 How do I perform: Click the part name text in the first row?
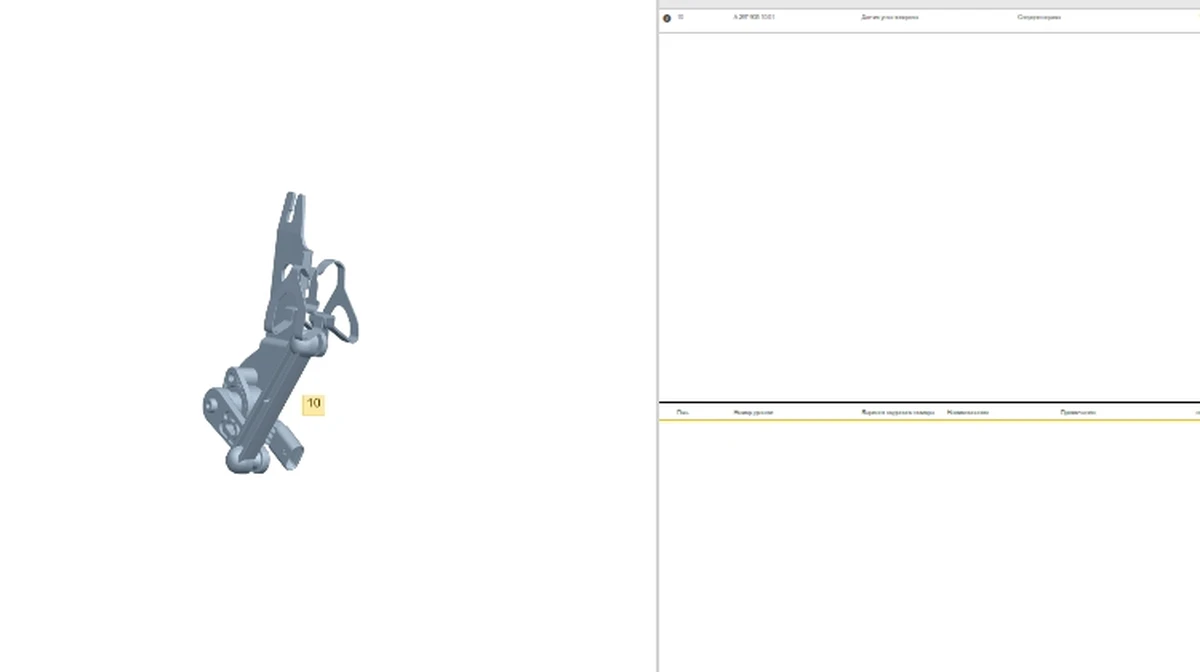889,17
